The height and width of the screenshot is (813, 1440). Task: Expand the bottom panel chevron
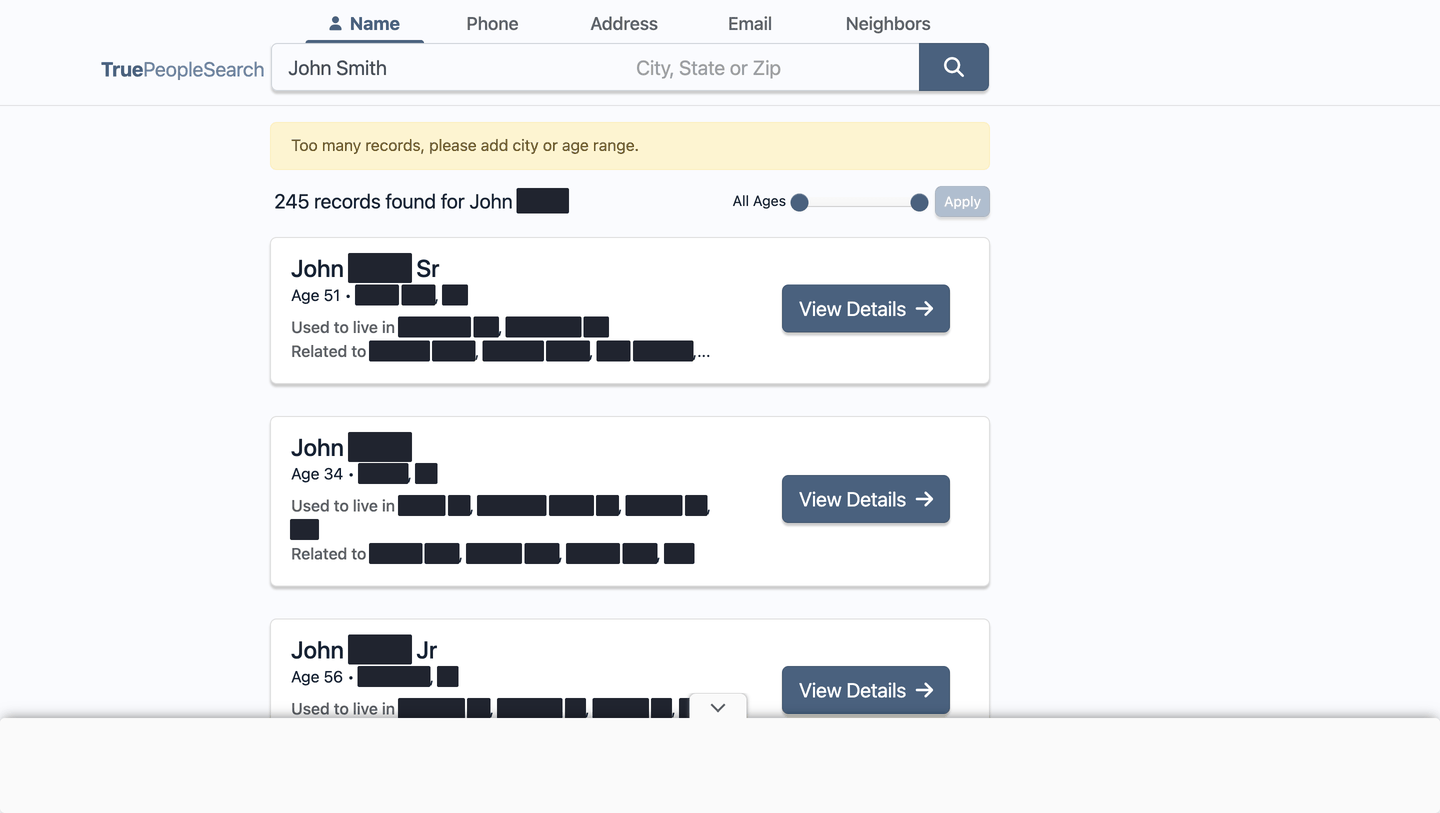click(x=718, y=707)
